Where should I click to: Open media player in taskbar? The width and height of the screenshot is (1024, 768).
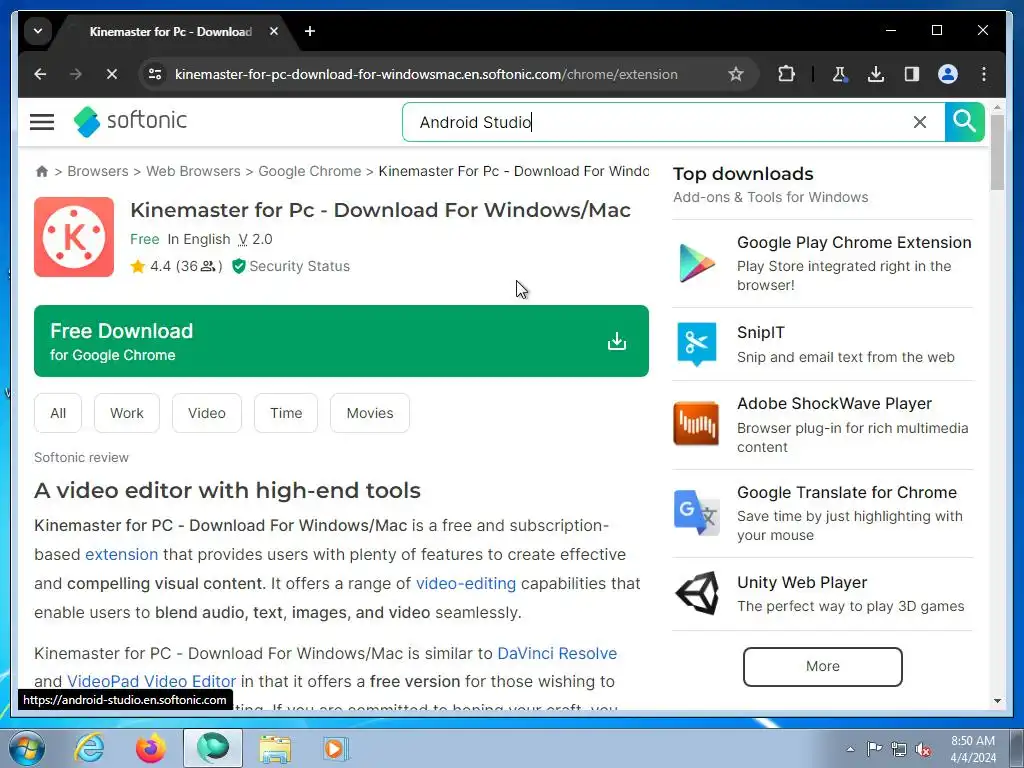click(x=336, y=748)
